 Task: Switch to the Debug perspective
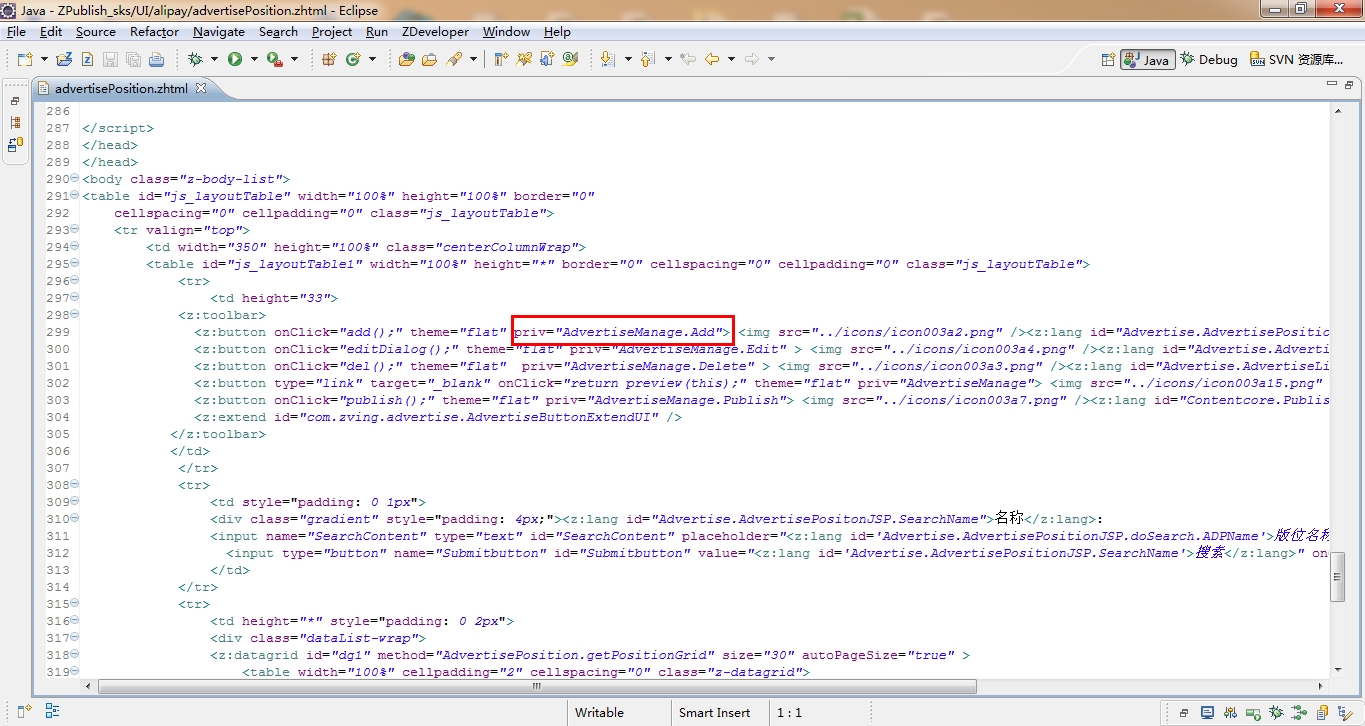pyautogui.click(x=1208, y=60)
